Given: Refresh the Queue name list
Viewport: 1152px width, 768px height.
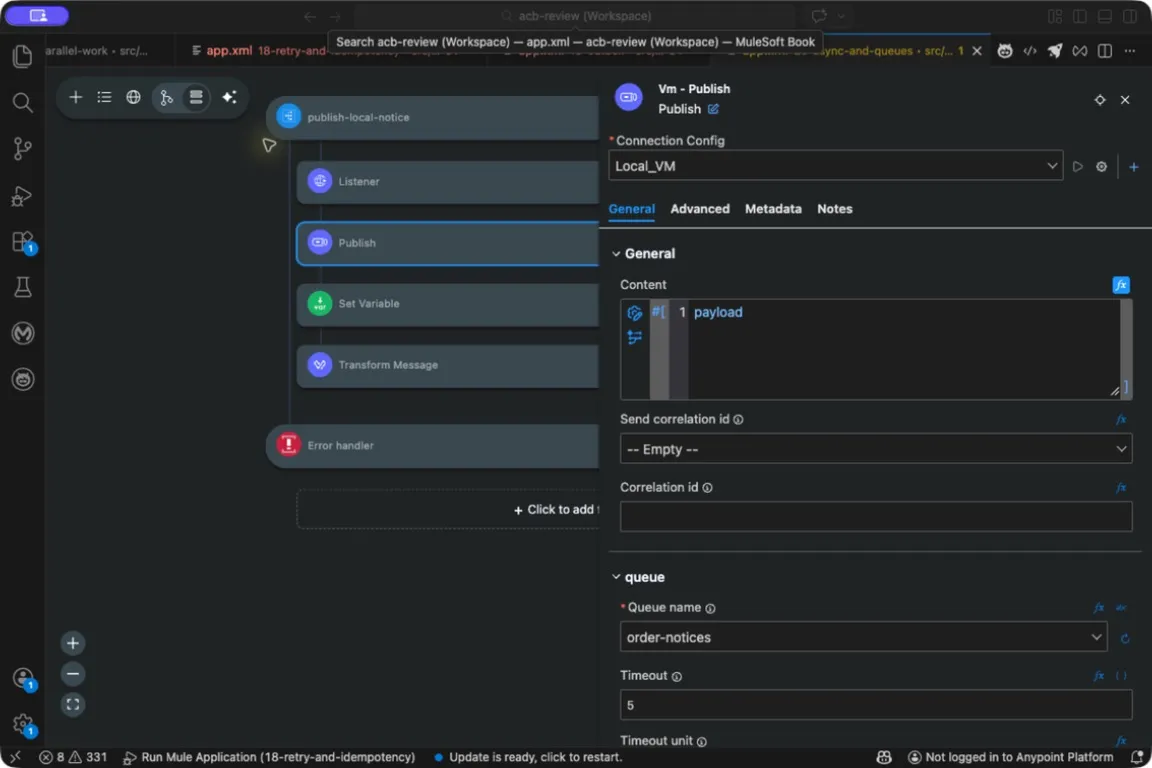Looking at the screenshot, I should pos(1125,639).
